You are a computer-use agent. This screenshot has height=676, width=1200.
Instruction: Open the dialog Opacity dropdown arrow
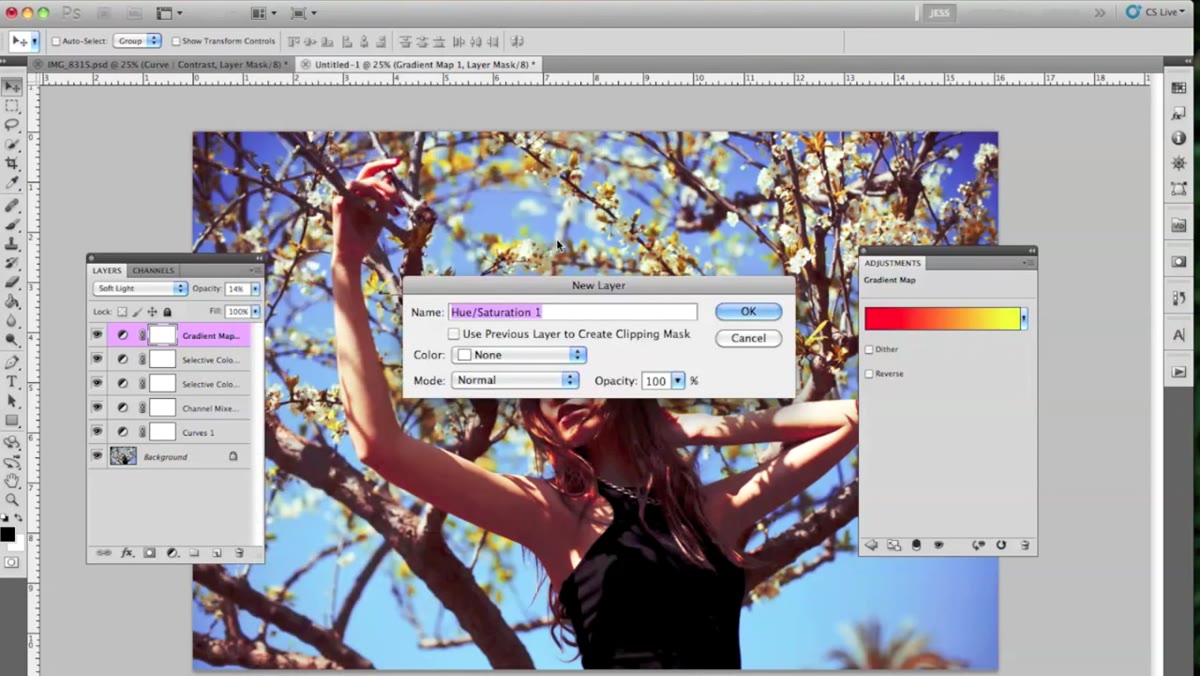coord(678,381)
